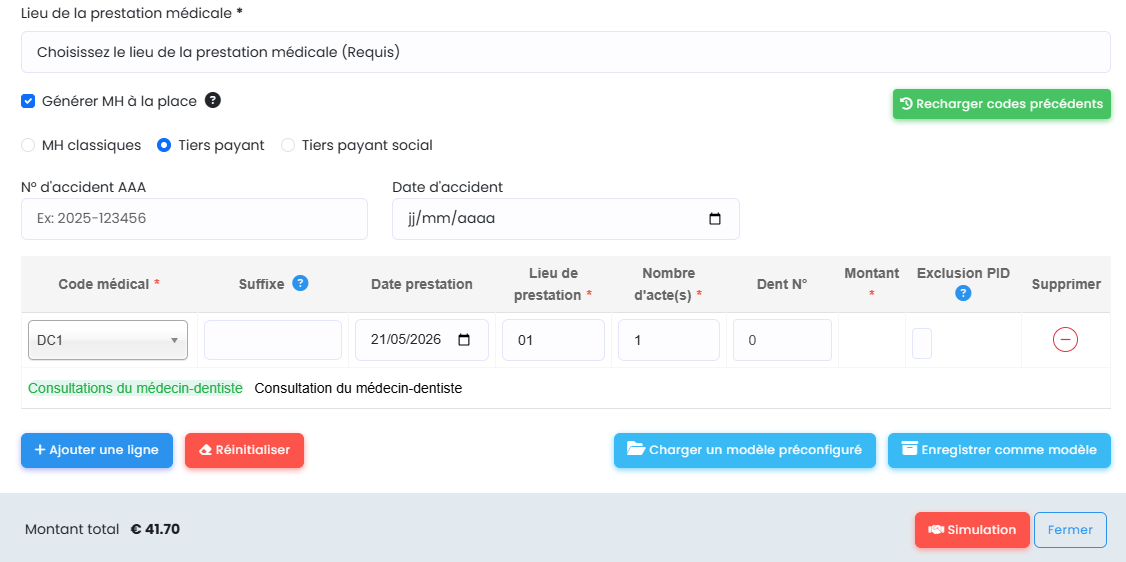Open Charger un modèle préconfiguré
Viewport: 1126px width, 562px height.
(x=745, y=451)
